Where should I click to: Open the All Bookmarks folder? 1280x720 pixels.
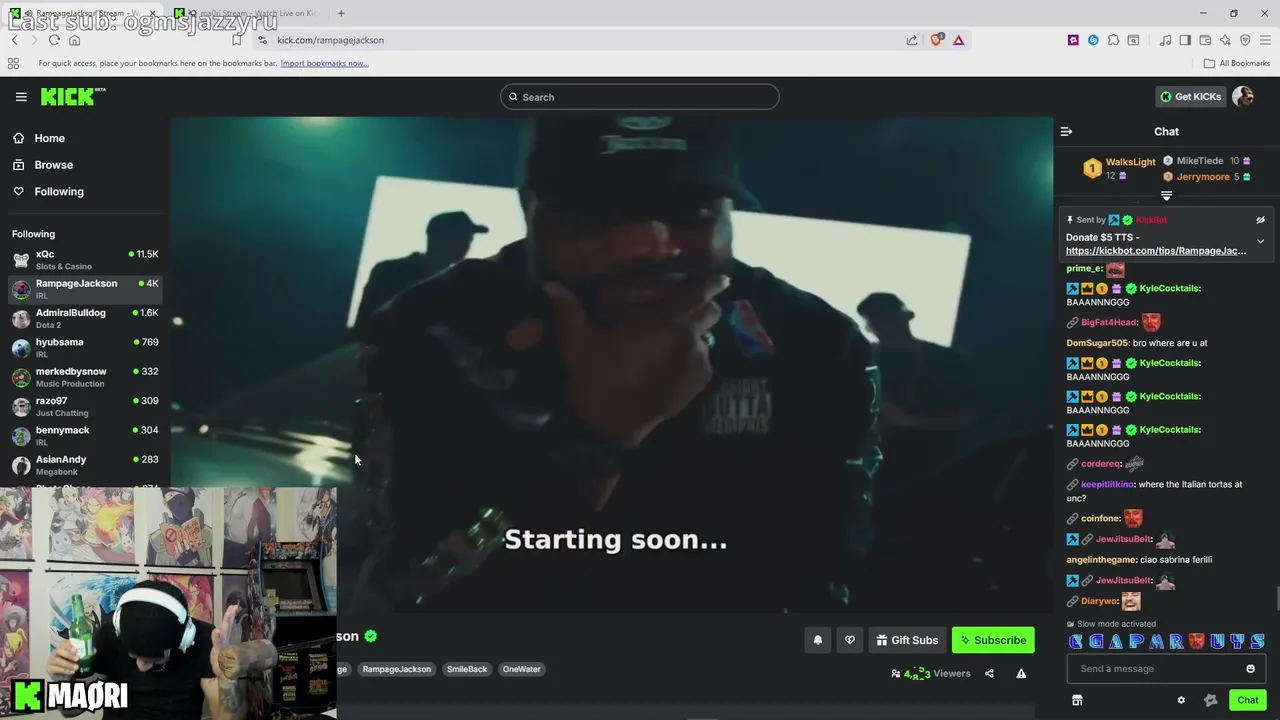point(1237,63)
